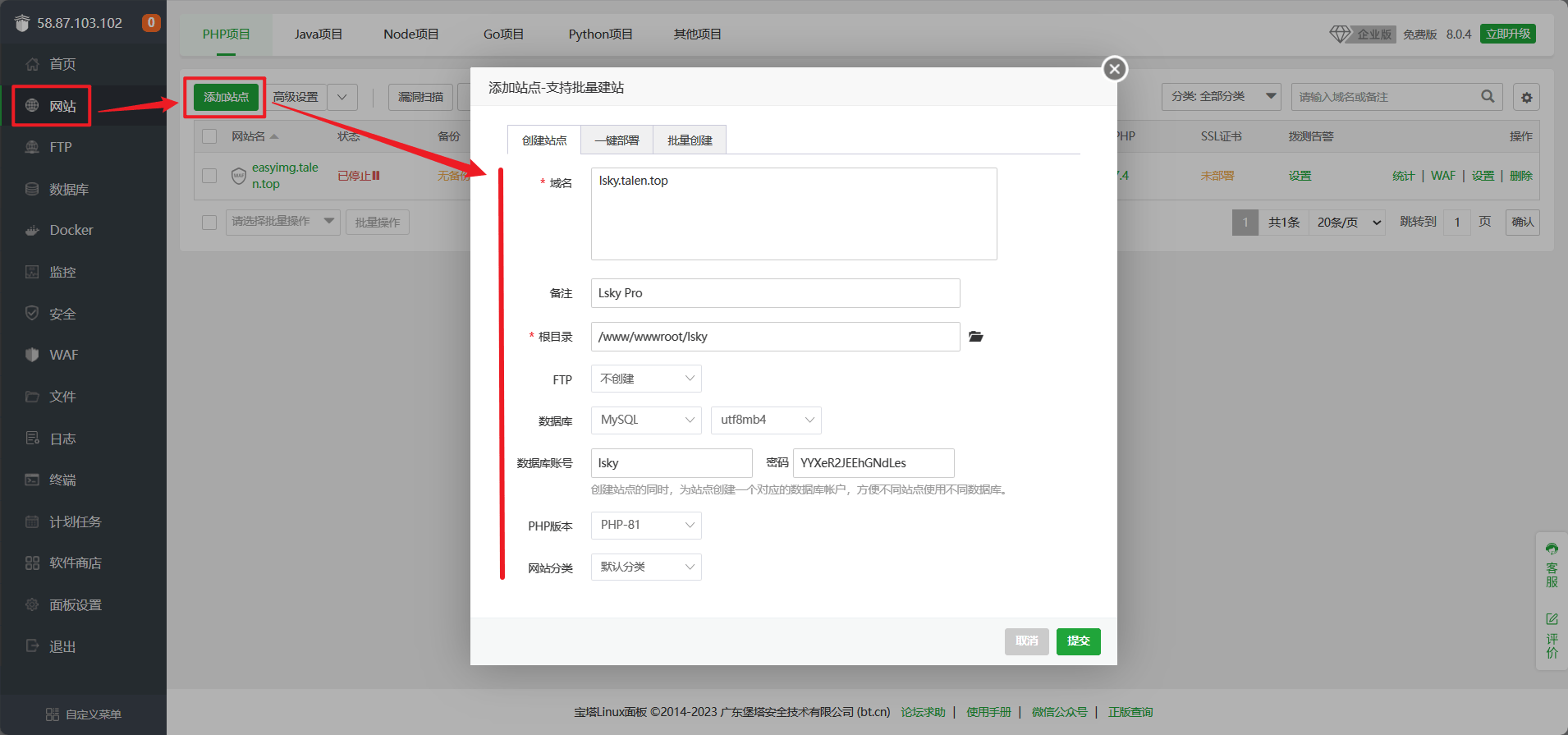Click the 备注 input field with Lsky Pro
Image resolution: width=1568 pixels, height=735 pixels.
775,293
